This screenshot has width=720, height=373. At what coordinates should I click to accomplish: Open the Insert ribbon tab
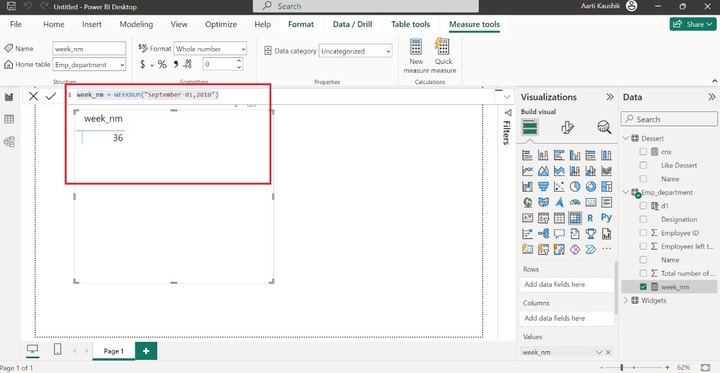[92, 24]
